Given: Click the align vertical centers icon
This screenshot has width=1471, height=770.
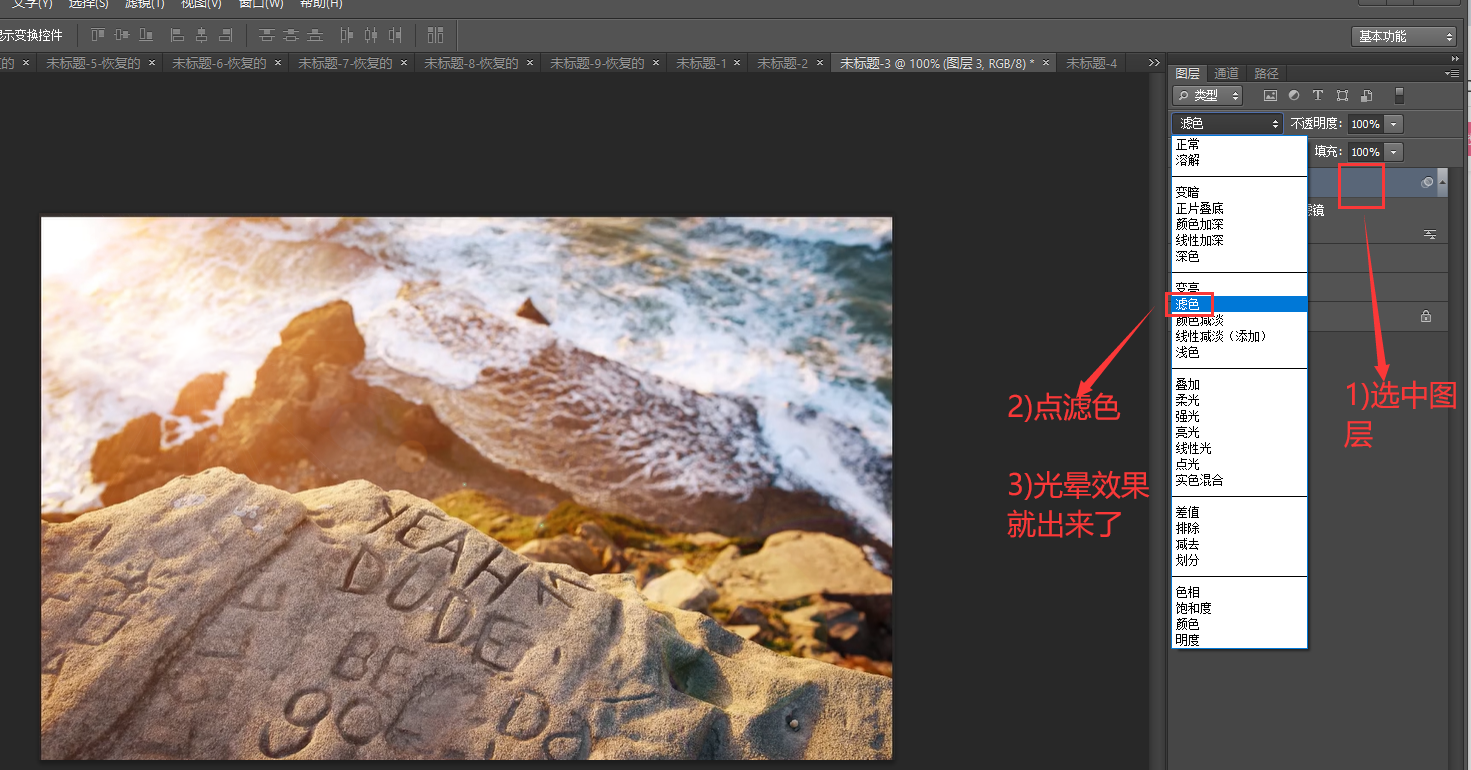Looking at the screenshot, I should tap(122, 35).
